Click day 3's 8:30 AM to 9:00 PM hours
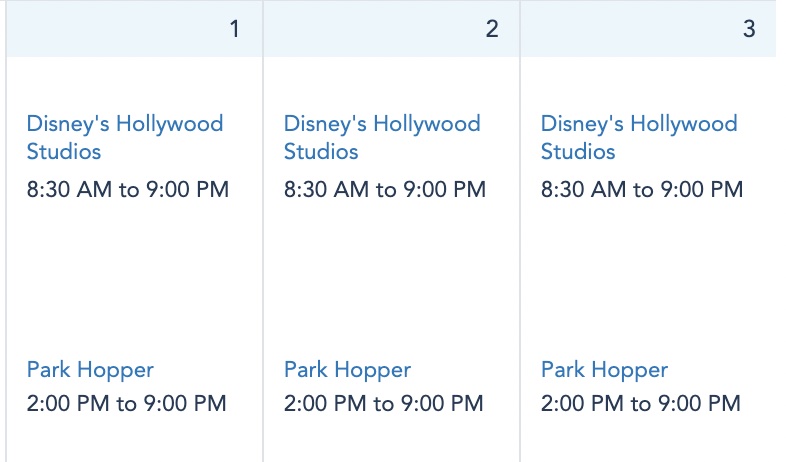The image size is (786, 462). 641,189
